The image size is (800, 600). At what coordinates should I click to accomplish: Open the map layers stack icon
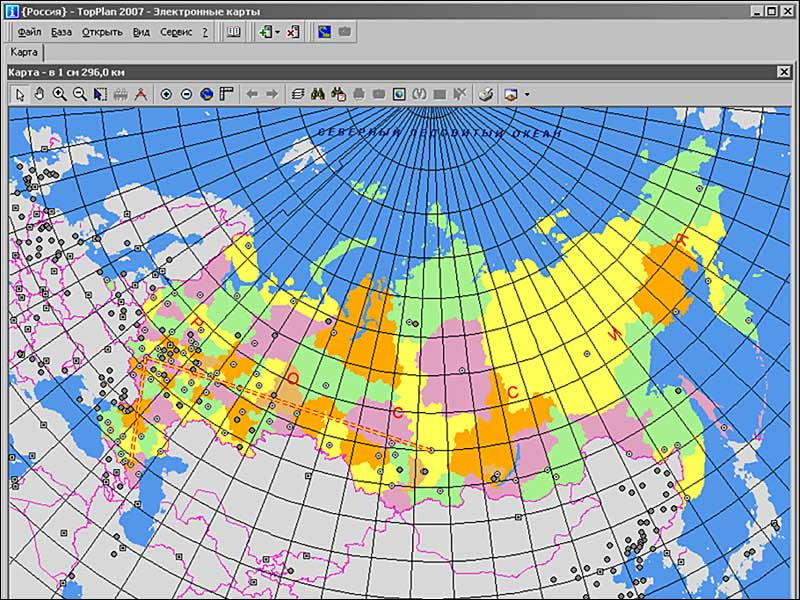click(x=297, y=94)
